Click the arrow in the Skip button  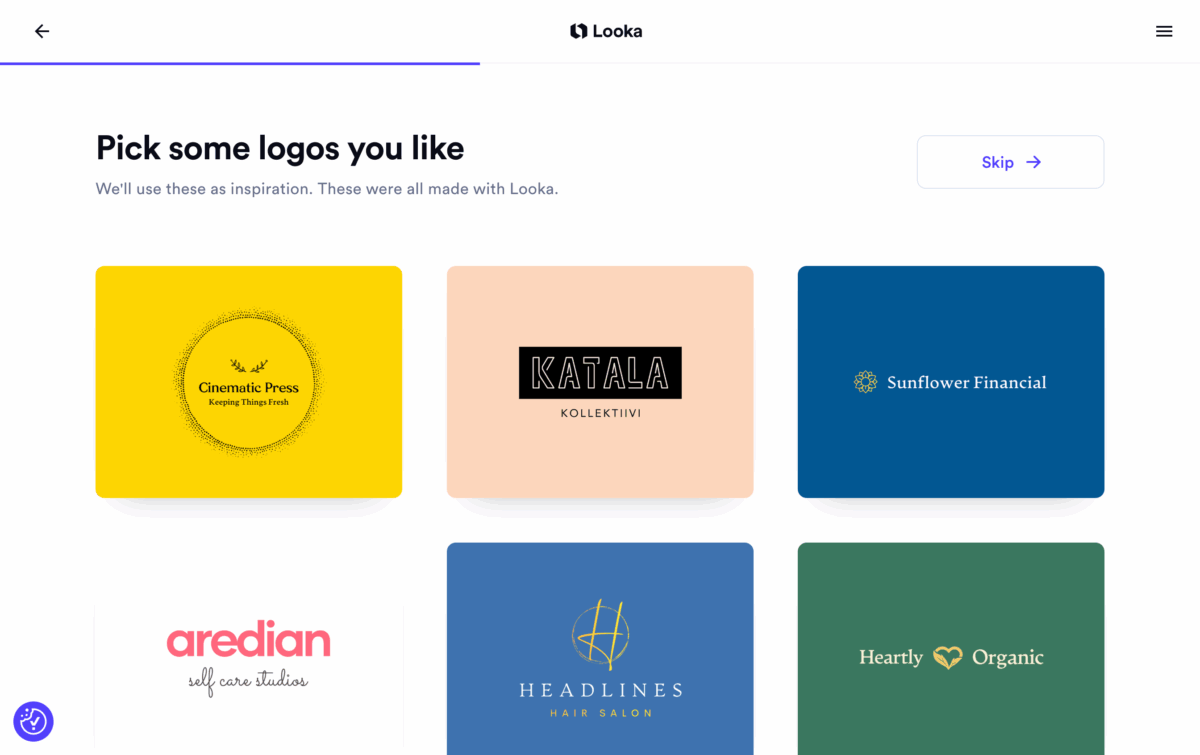click(x=1034, y=162)
